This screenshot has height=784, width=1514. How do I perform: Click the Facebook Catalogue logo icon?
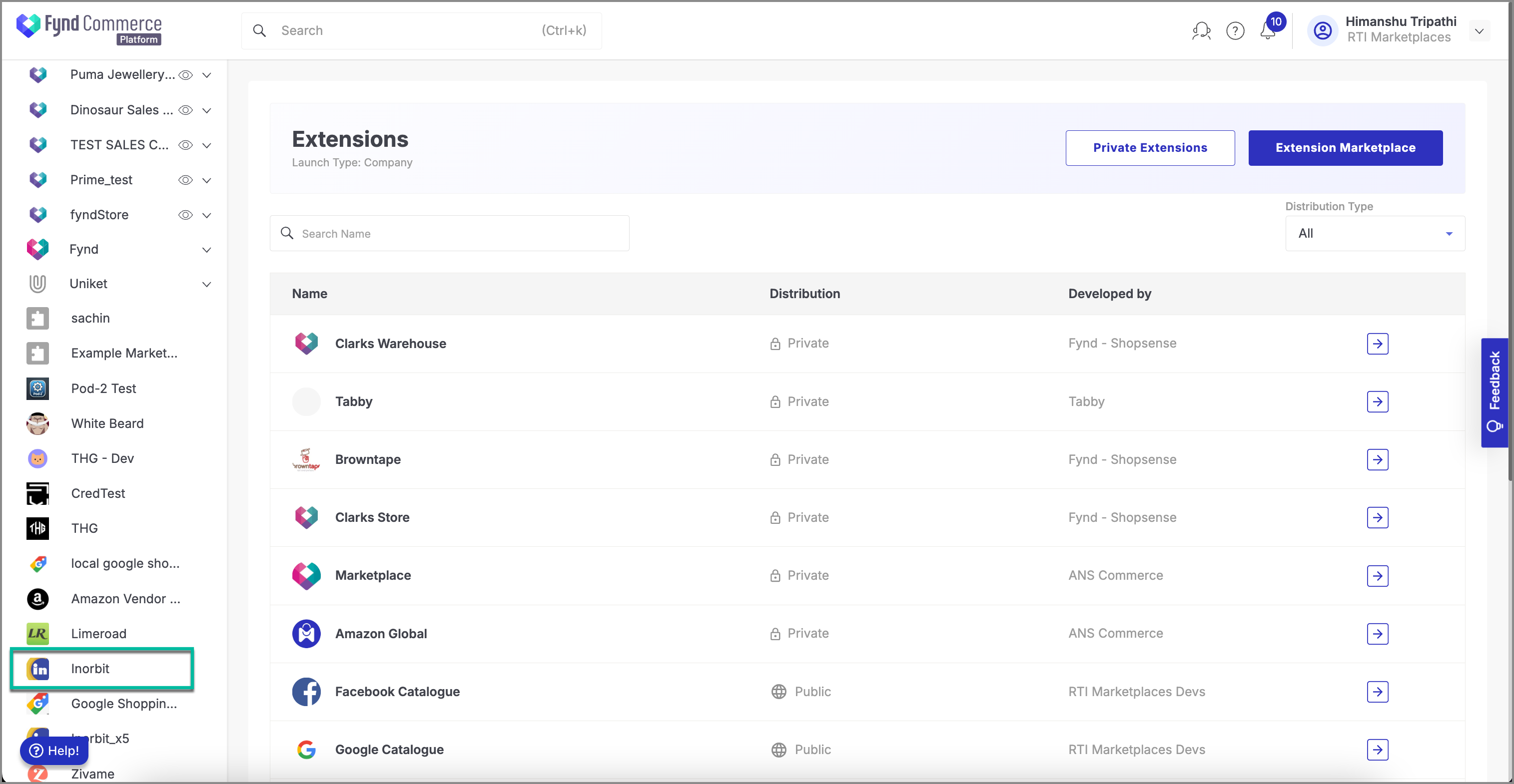tap(306, 692)
